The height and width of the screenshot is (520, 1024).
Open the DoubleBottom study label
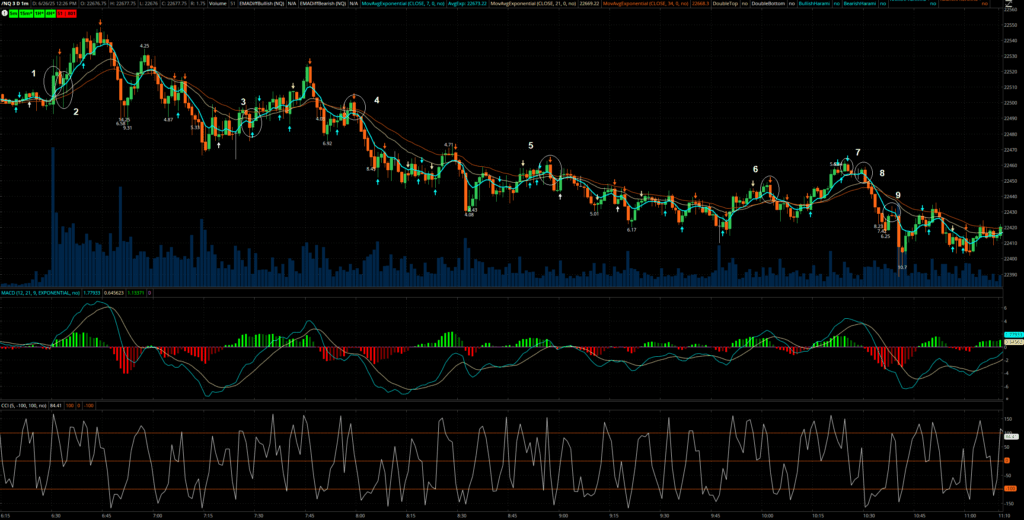(769, 3)
